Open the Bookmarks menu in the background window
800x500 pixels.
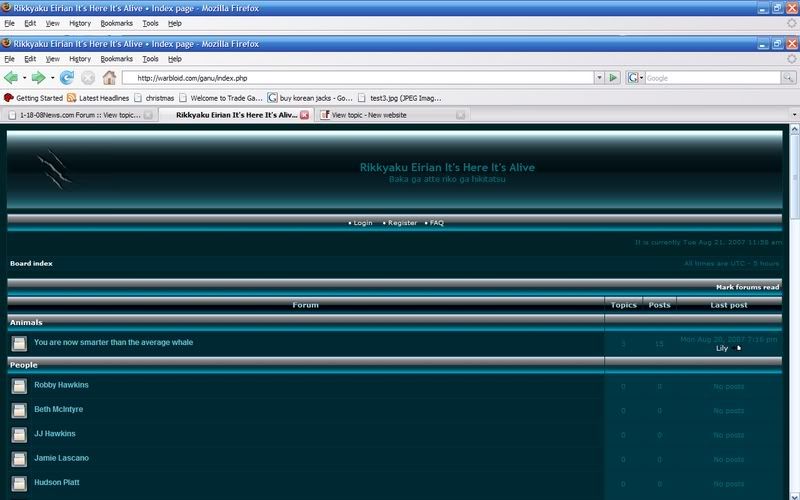[116, 23]
